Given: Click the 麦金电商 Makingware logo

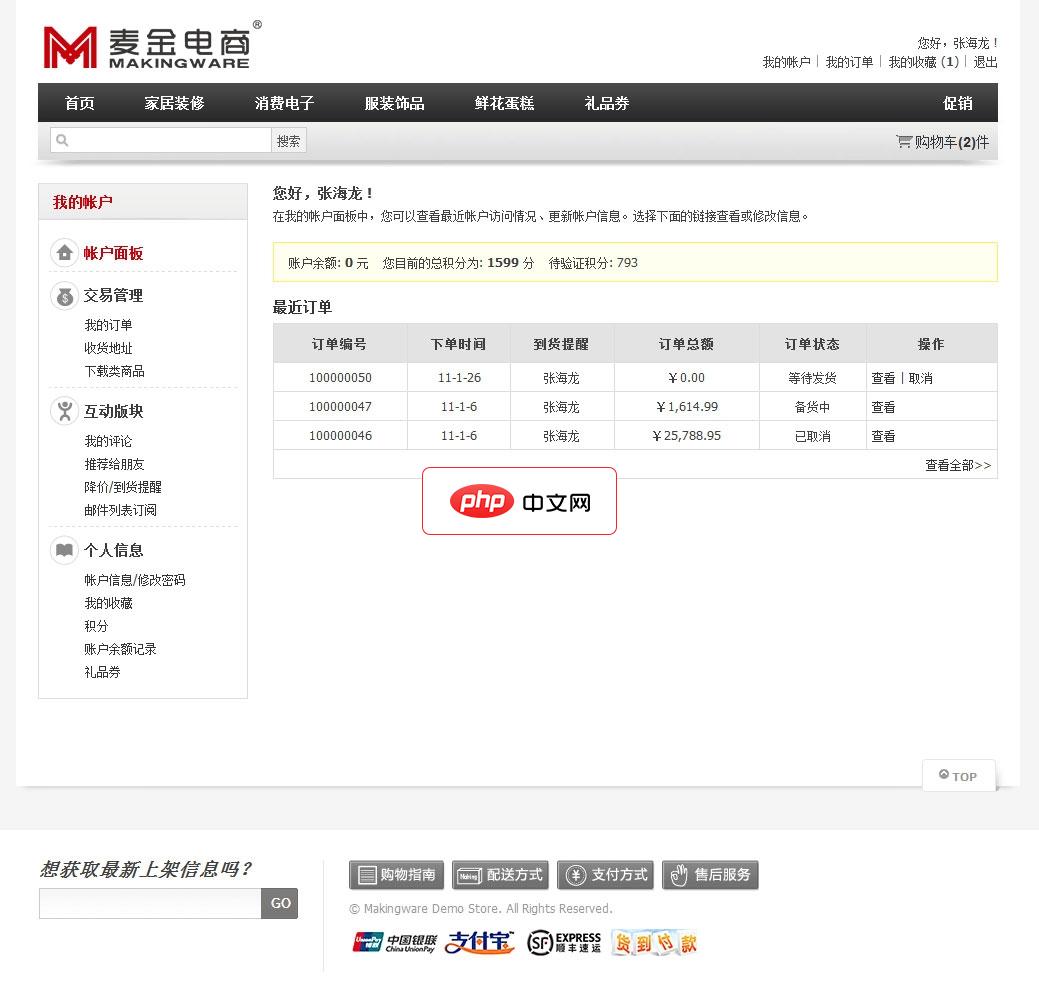Looking at the screenshot, I should pos(145,46).
